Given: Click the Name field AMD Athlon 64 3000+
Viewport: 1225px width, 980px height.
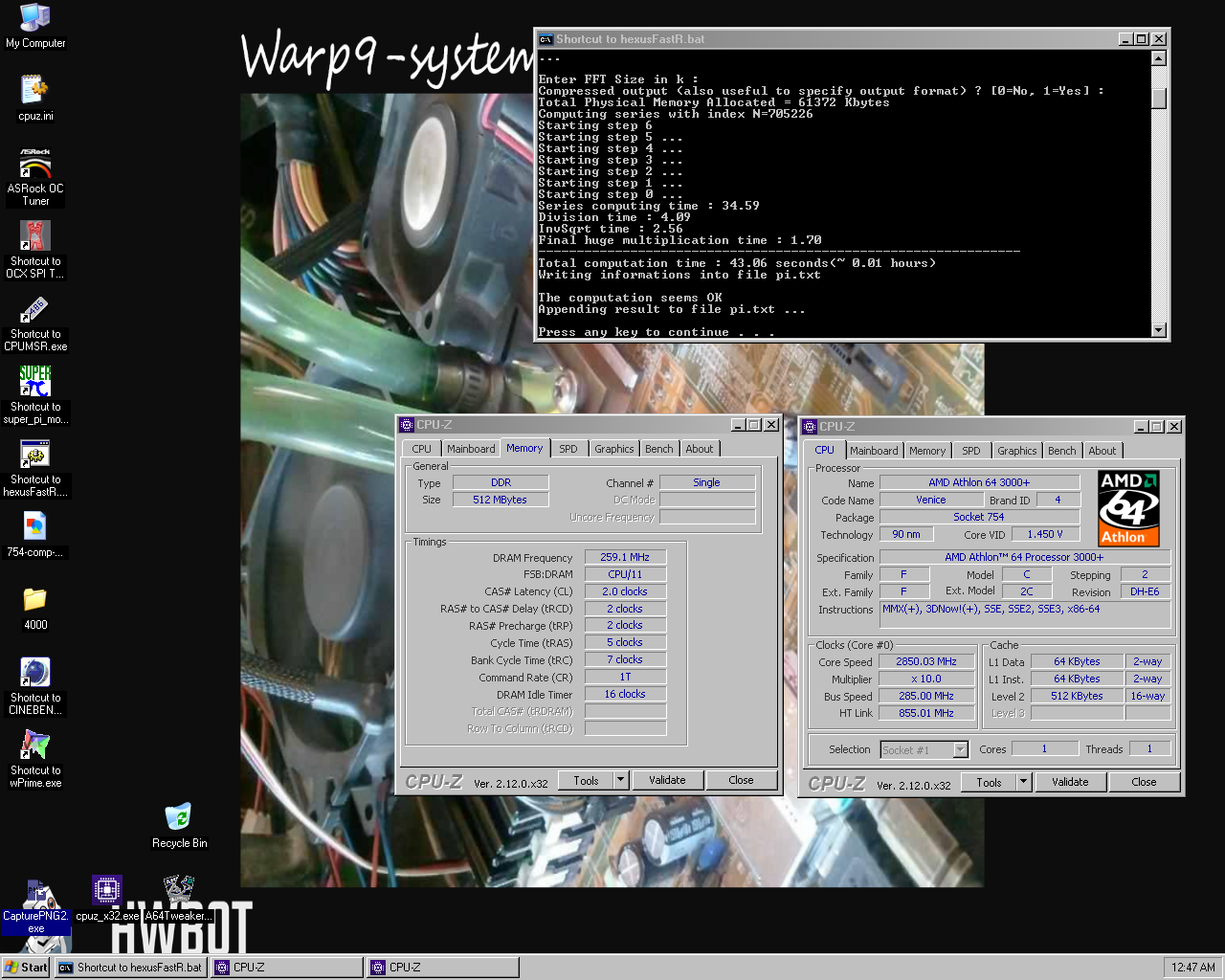Looking at the screenshot, I should pyautogui.click(x=979, y=482).
